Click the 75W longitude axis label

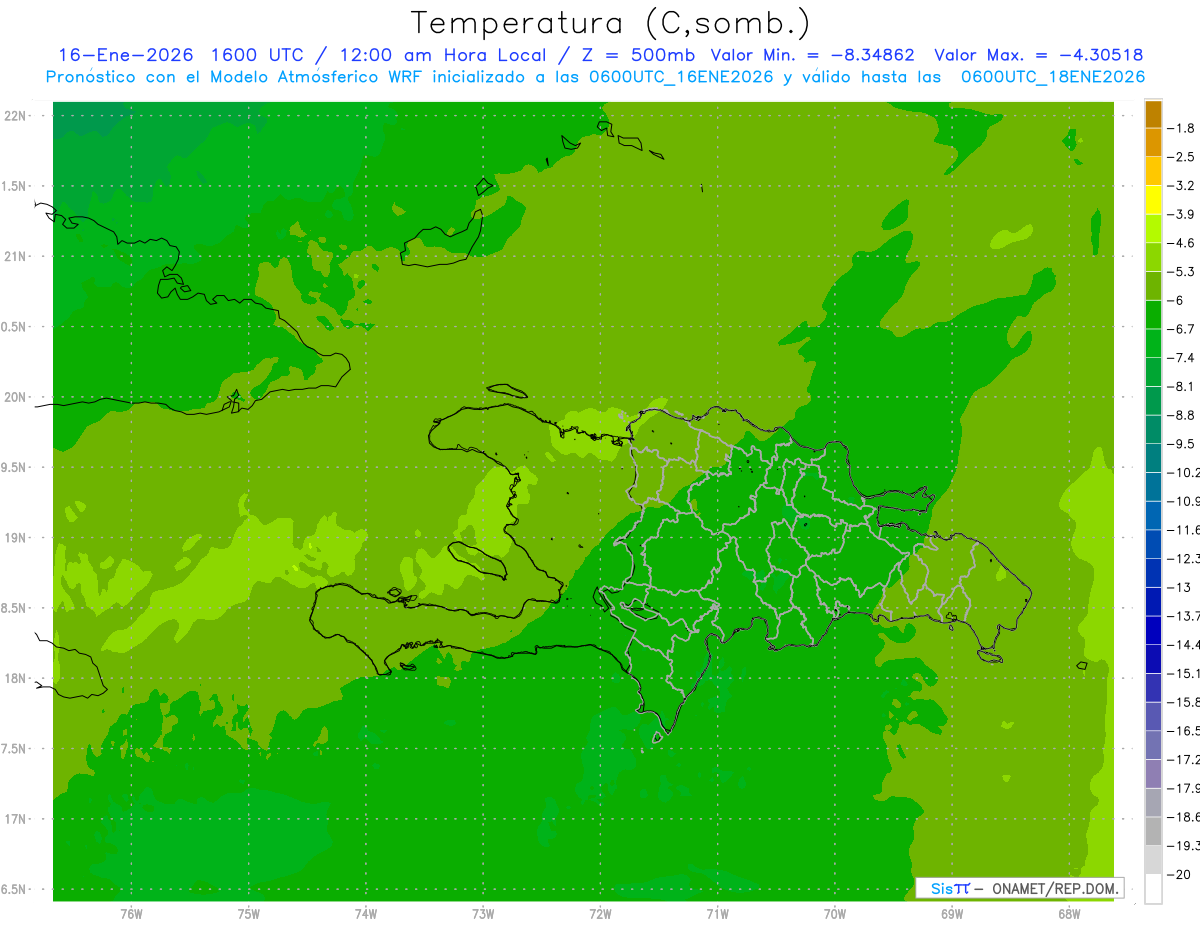[x=248, y=914]
